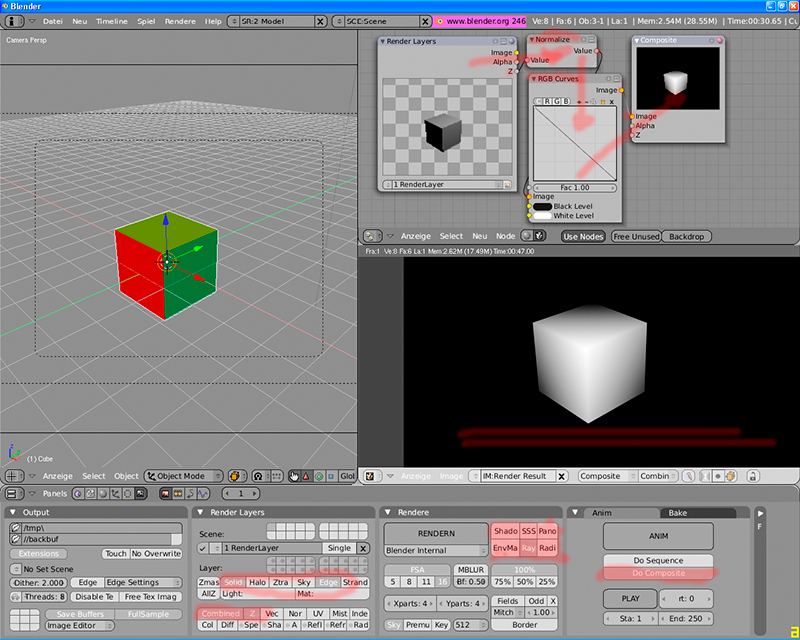Click the Free Unused button
The width and height of the screenshot is (800, 640).
click(636, 236)
